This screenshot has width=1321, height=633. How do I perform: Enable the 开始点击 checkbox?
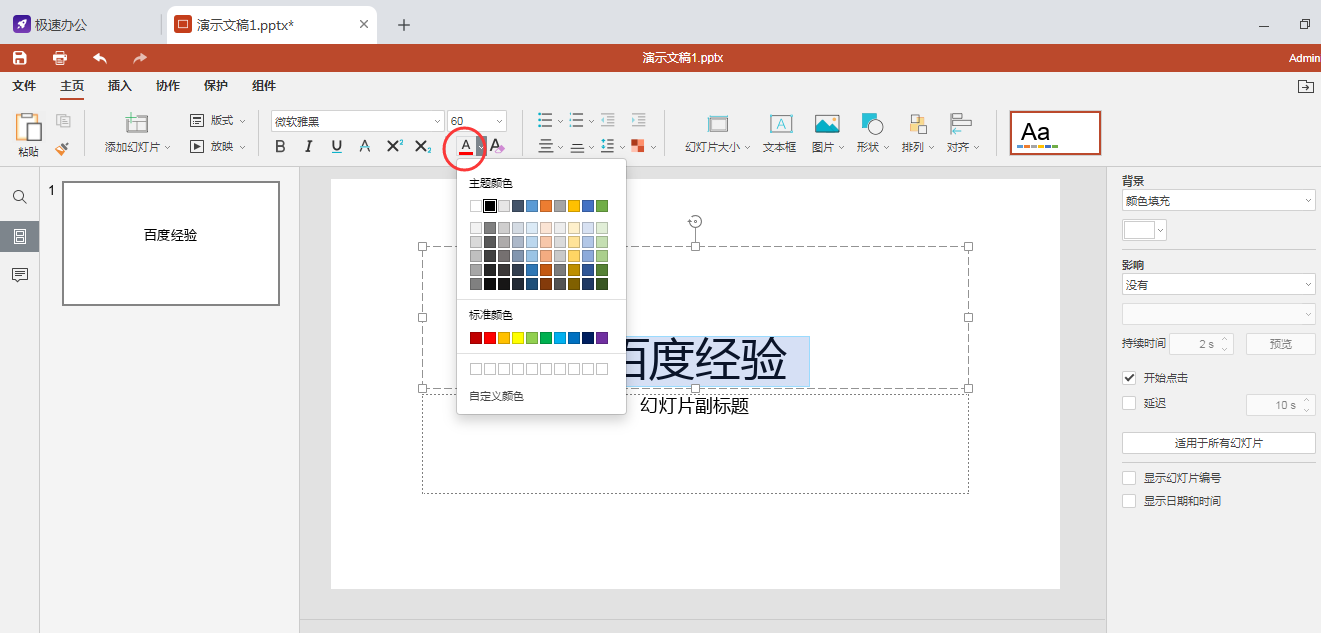point(1129,377)
